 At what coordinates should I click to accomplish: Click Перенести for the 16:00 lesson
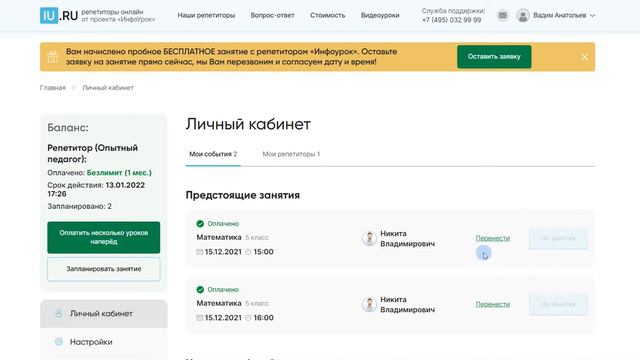click(x=493, y=304)
